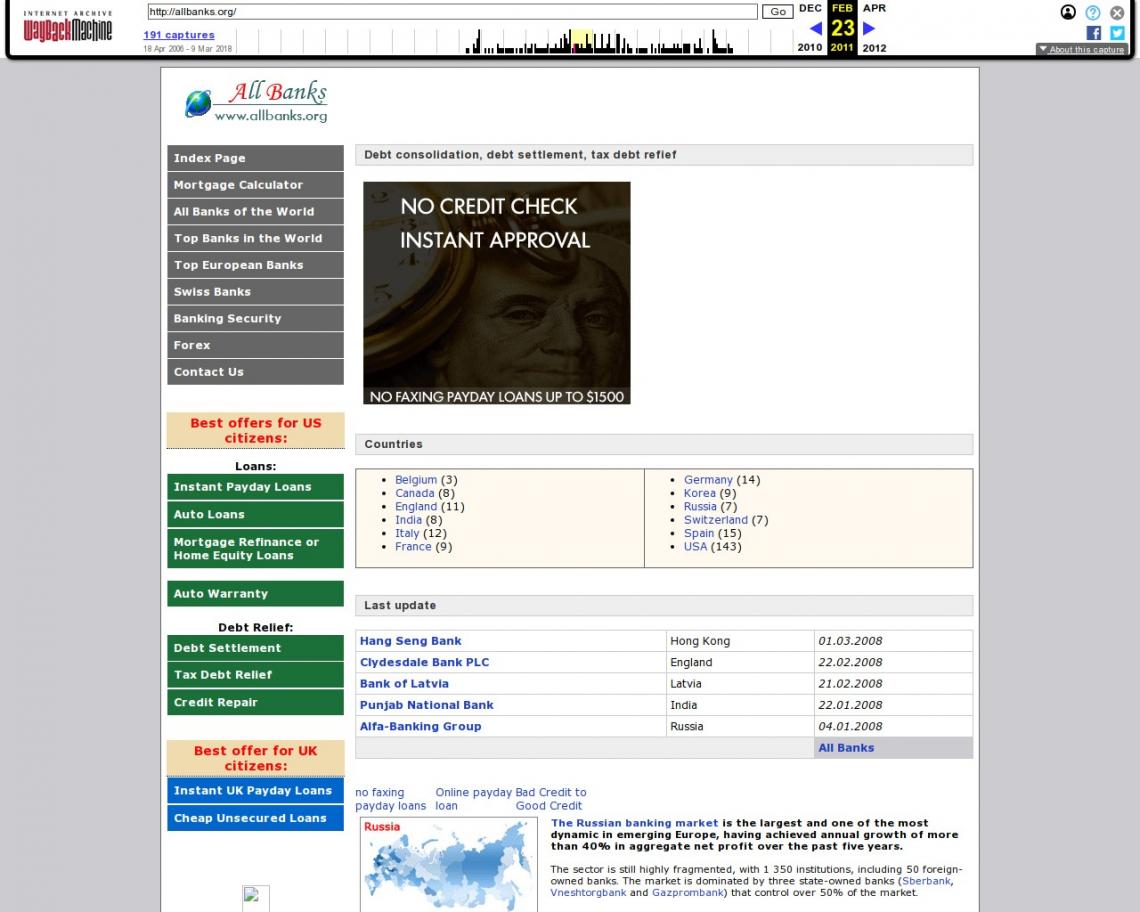Open the Germany country link
The height and width of the screenshot is (912, 1140).
tap(708, 480)
